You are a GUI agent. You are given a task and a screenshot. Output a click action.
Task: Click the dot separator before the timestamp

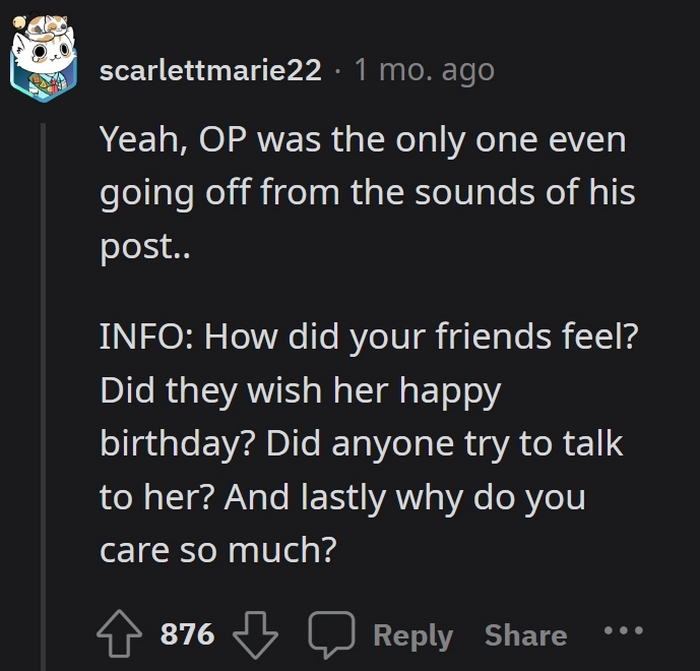[x=338, y=70]
